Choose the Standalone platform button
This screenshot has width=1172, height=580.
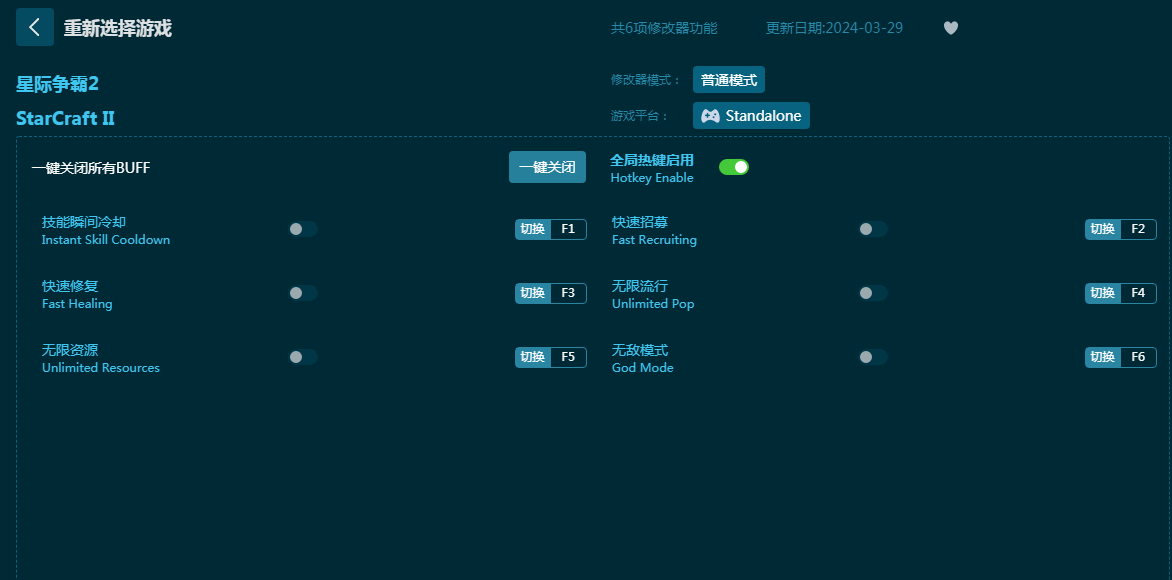tap(751, 116)
